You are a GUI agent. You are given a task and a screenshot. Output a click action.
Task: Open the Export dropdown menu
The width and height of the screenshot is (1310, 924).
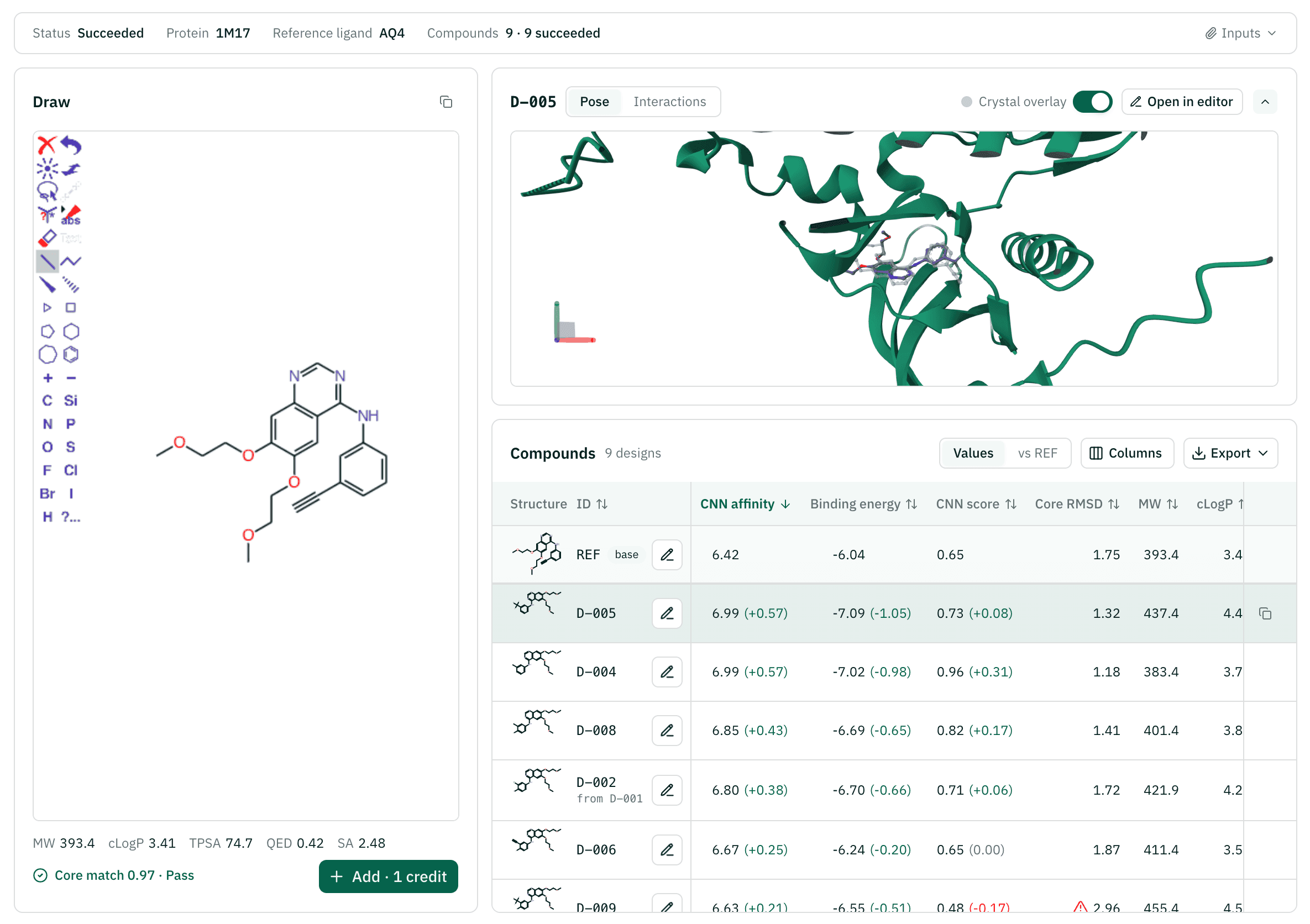tap(1230, 454)
